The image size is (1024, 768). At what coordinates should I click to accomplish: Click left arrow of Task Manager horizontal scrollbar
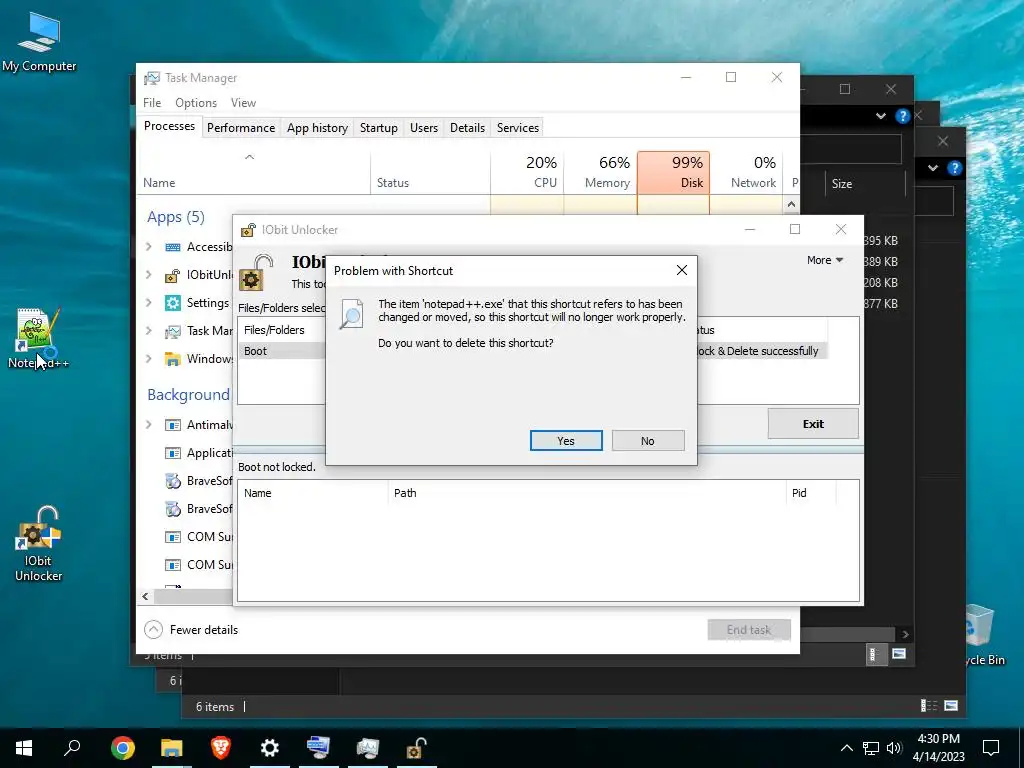(146, 596)
